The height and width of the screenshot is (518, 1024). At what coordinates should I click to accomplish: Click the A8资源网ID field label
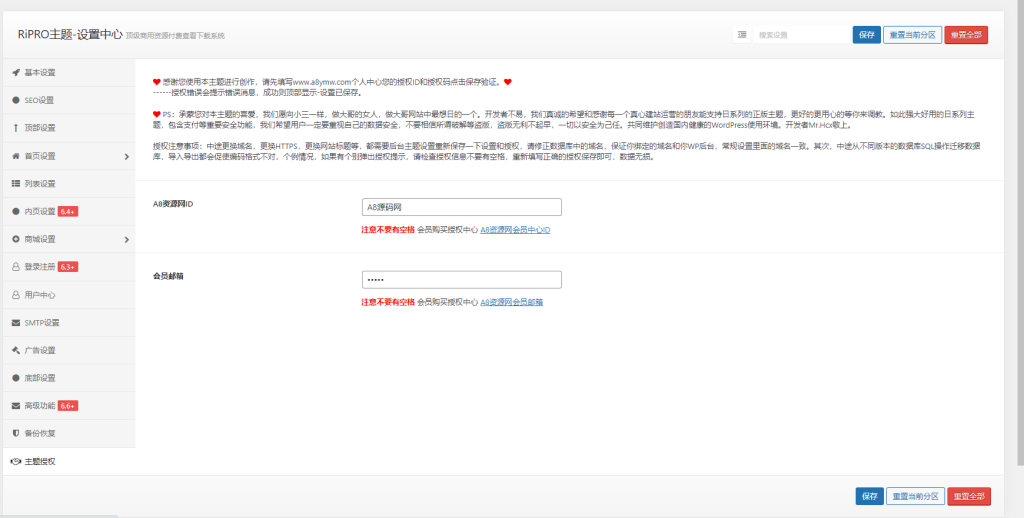coord(172,204)
